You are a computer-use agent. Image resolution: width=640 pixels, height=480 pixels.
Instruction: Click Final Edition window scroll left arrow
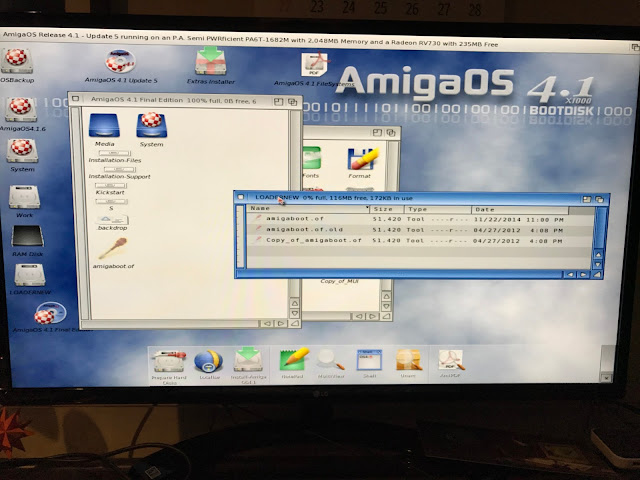[x=267, y=323]
